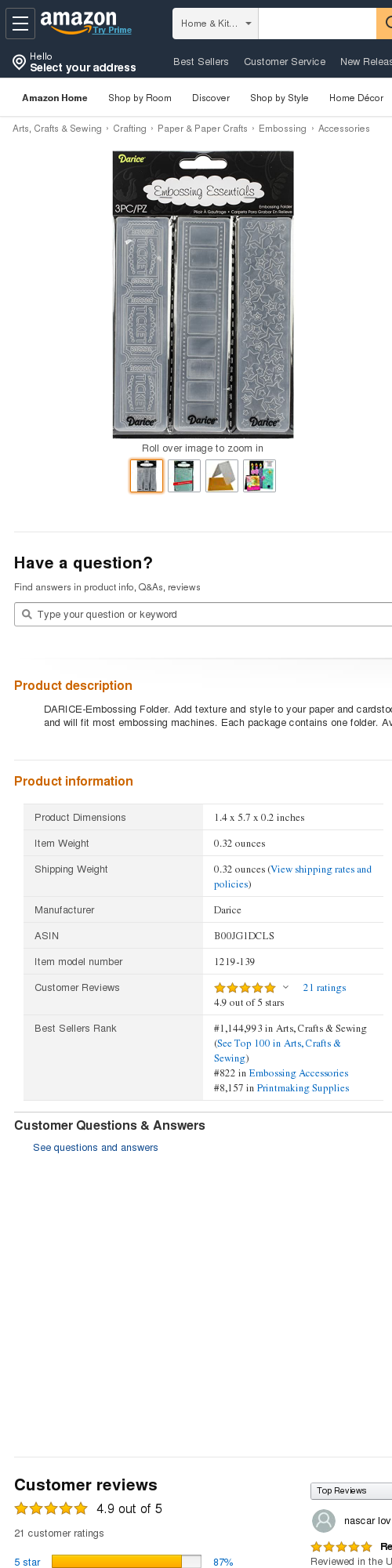Image resolution: width=392 pixels, height=1568 pixels.
Task: Click the main Darice embossing product image
Action: click(203, 294)
